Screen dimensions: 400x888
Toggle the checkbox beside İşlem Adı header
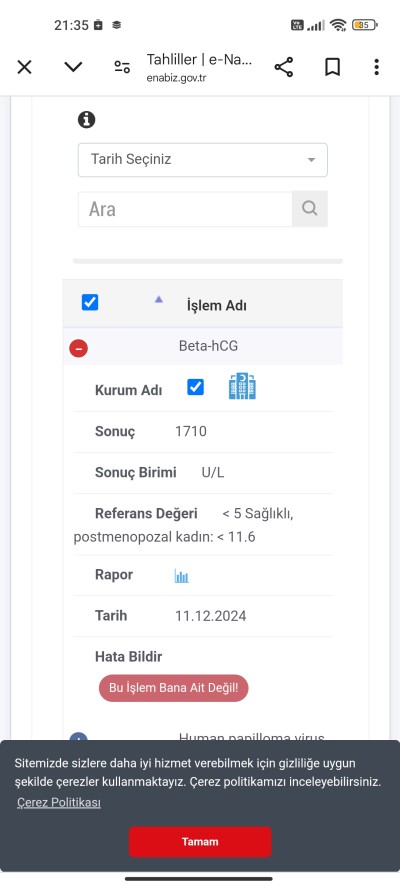click(x=90, y=302)
